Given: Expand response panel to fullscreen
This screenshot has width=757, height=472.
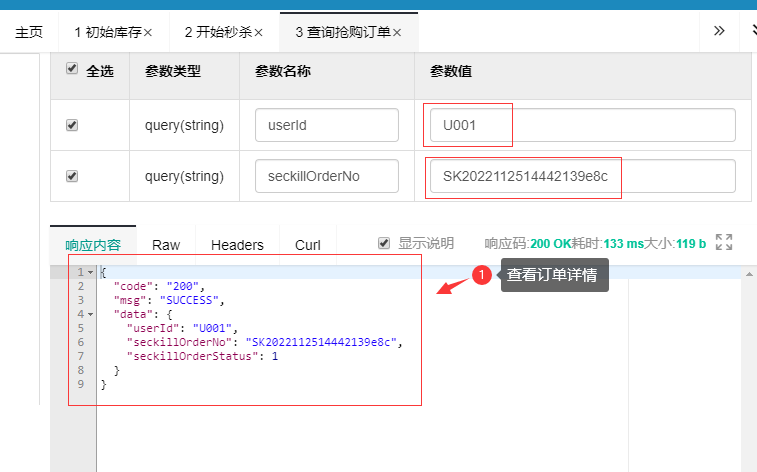Looking at the screenshot, I should click(724, 242).
